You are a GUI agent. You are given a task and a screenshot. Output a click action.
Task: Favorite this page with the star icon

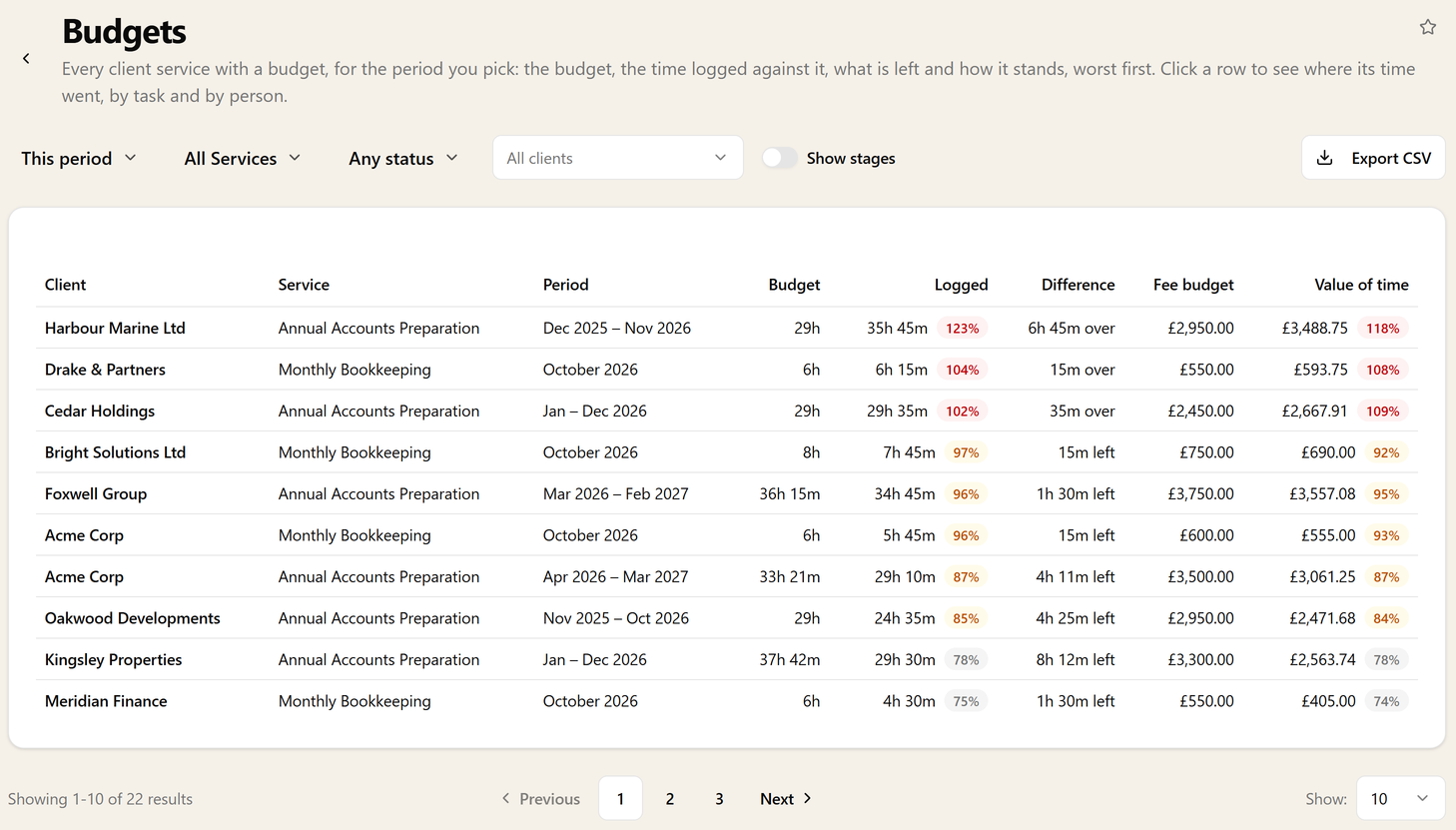[x=1428, y=27]
